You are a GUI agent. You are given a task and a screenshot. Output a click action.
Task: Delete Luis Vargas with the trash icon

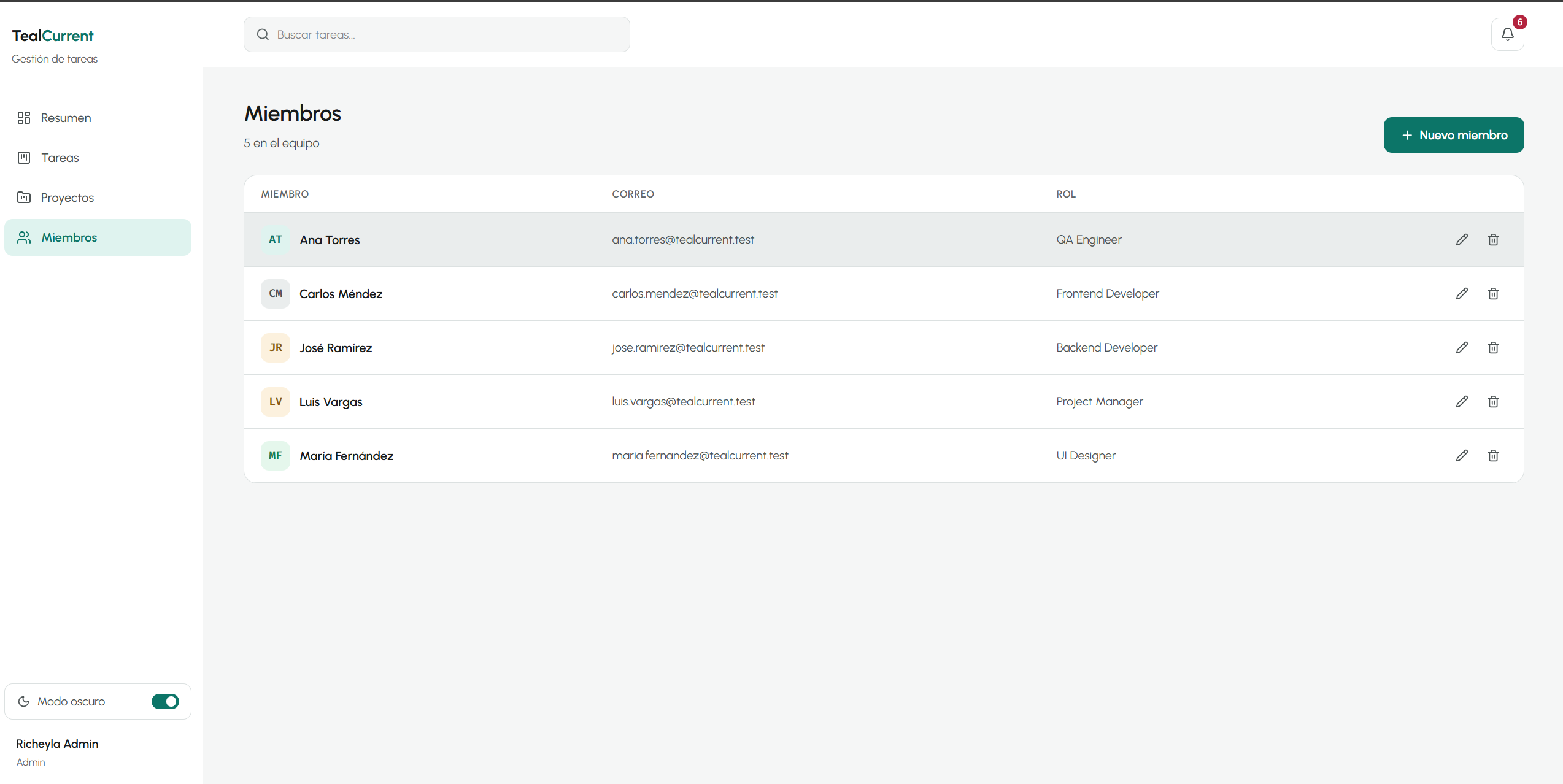coord(1493,402)
